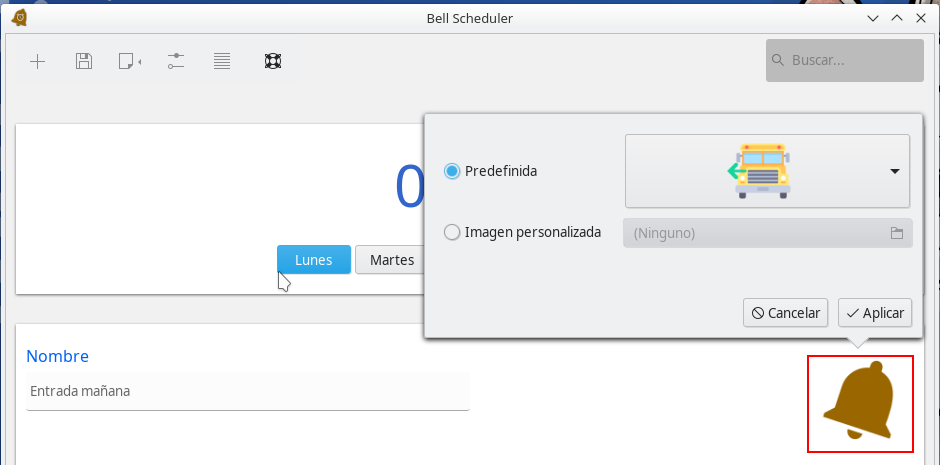Open help via the lifebuoy icon
This screenshot has height=465, width=940.
272,62
